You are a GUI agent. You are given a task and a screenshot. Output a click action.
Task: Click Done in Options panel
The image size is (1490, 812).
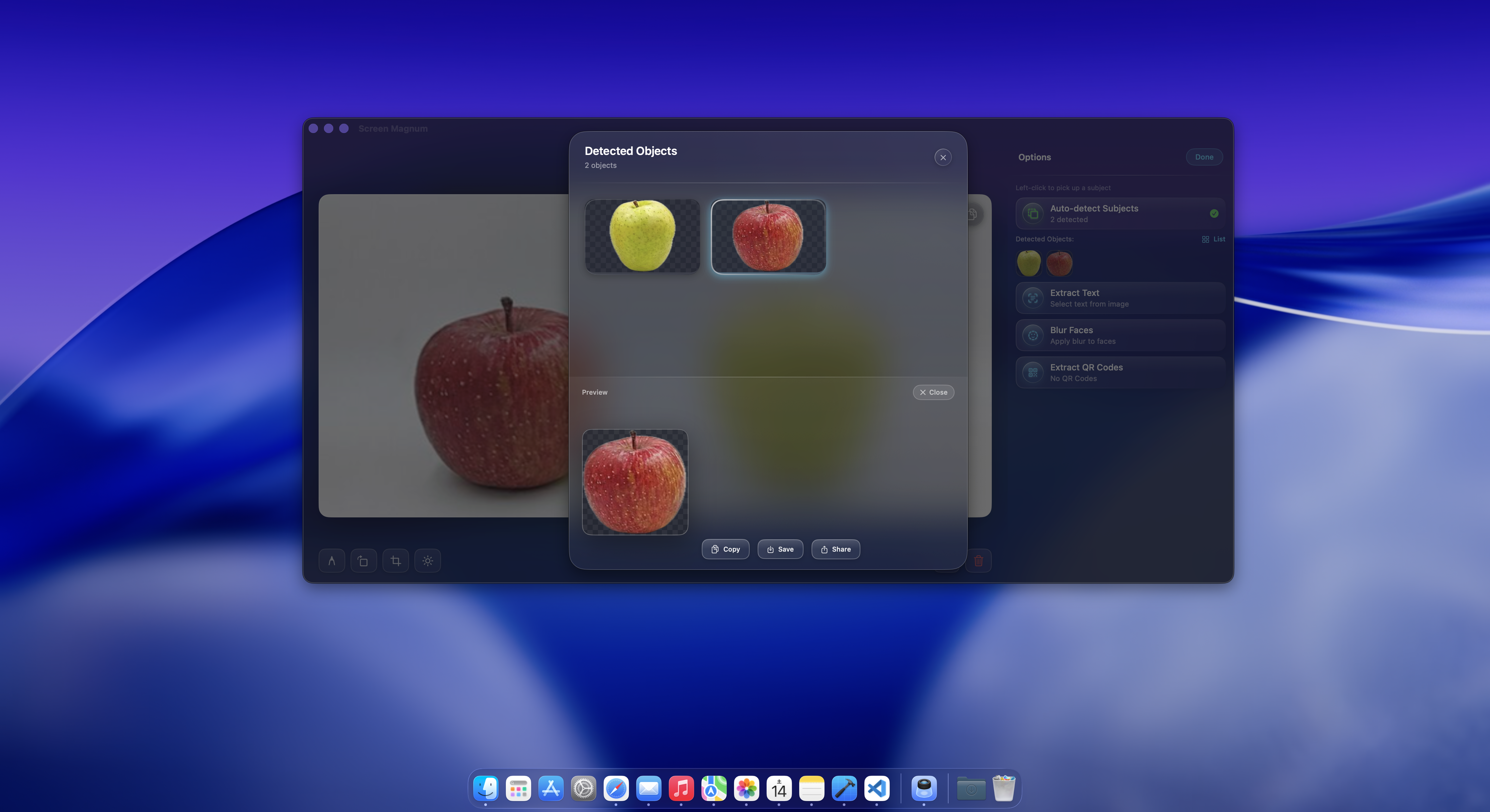point(1204,157)
